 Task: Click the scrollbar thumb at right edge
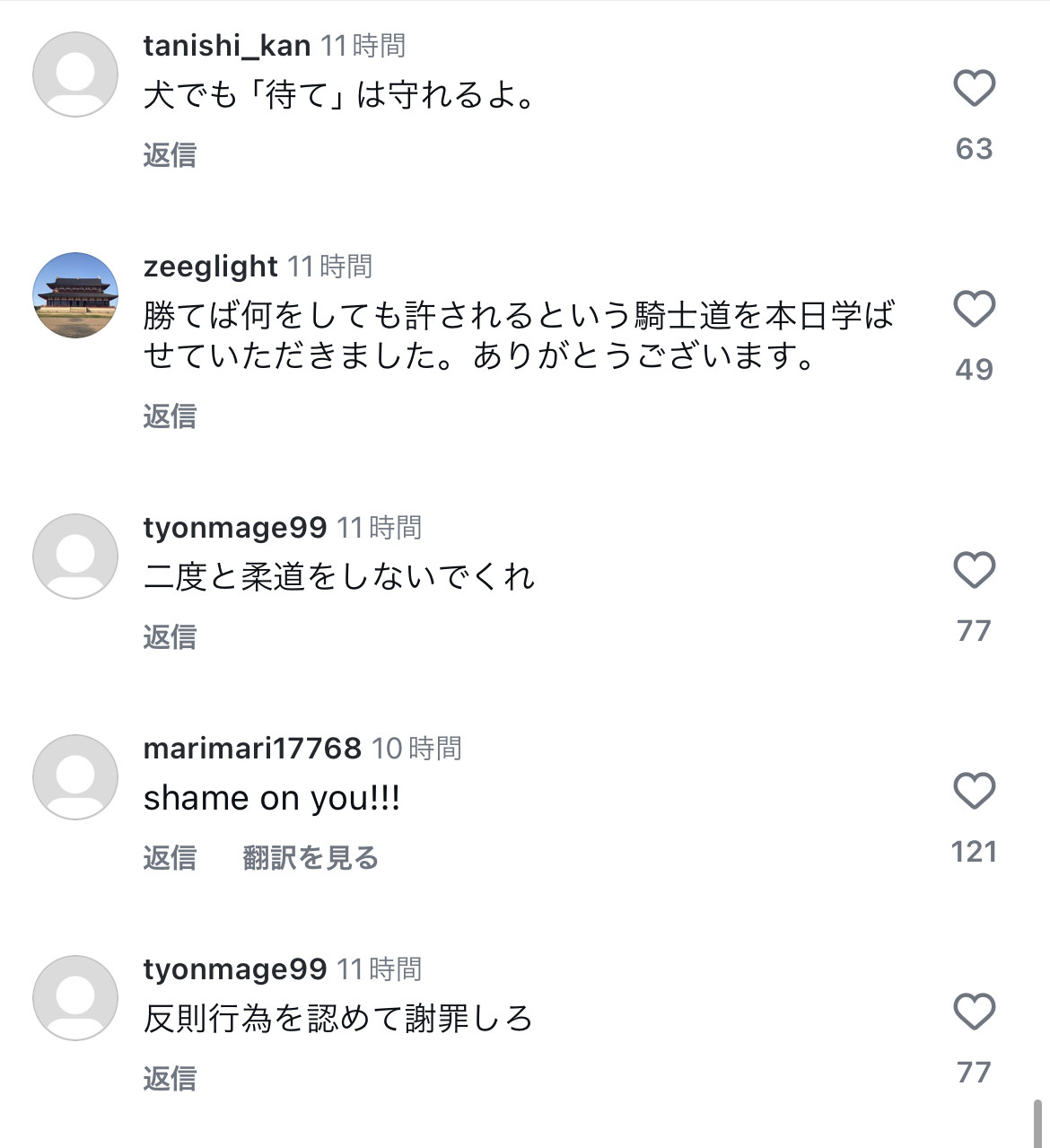pyautogui.click(x=1039, y=1124)
